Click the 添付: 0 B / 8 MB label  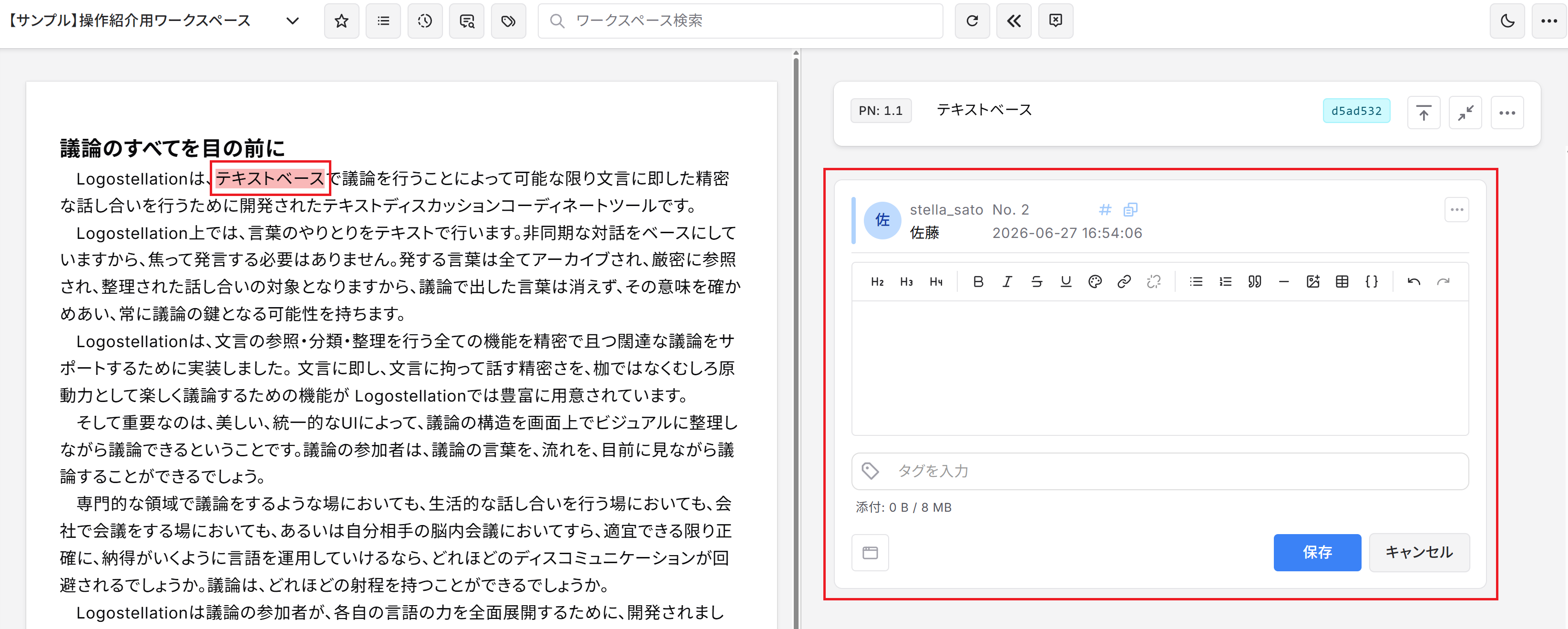coord(903,508)
